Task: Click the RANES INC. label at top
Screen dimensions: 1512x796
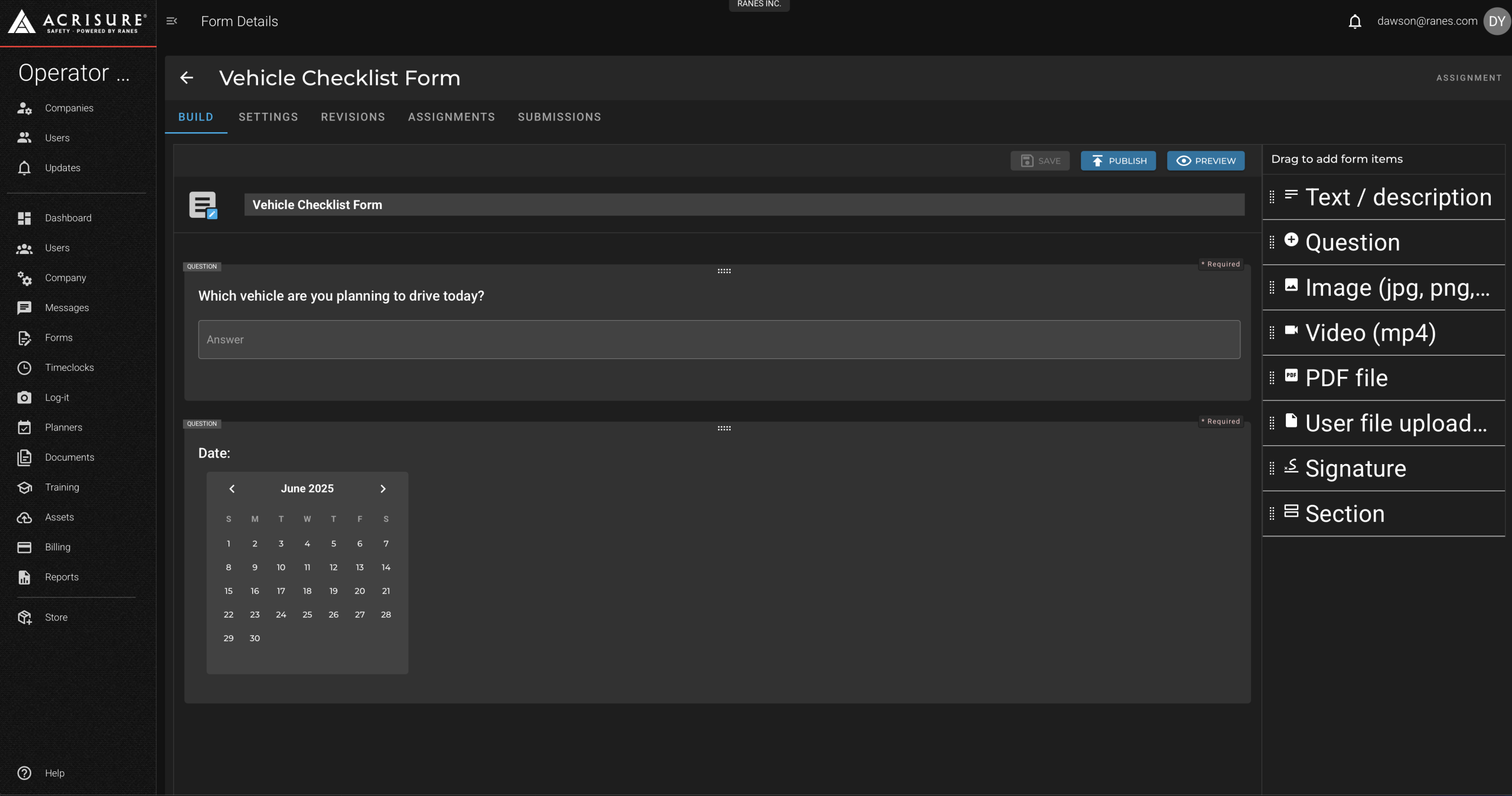Action: (x=759, y=4)
